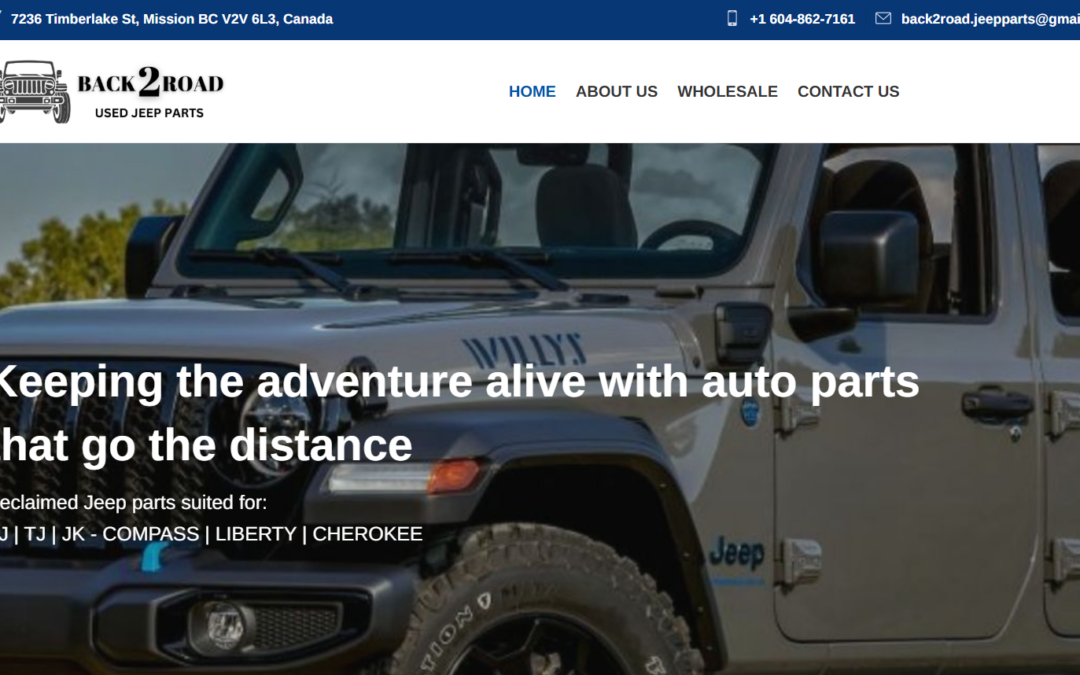Click the envelope email icon
The width and height of the screenshot is (1080, 675).
point(882,19)
